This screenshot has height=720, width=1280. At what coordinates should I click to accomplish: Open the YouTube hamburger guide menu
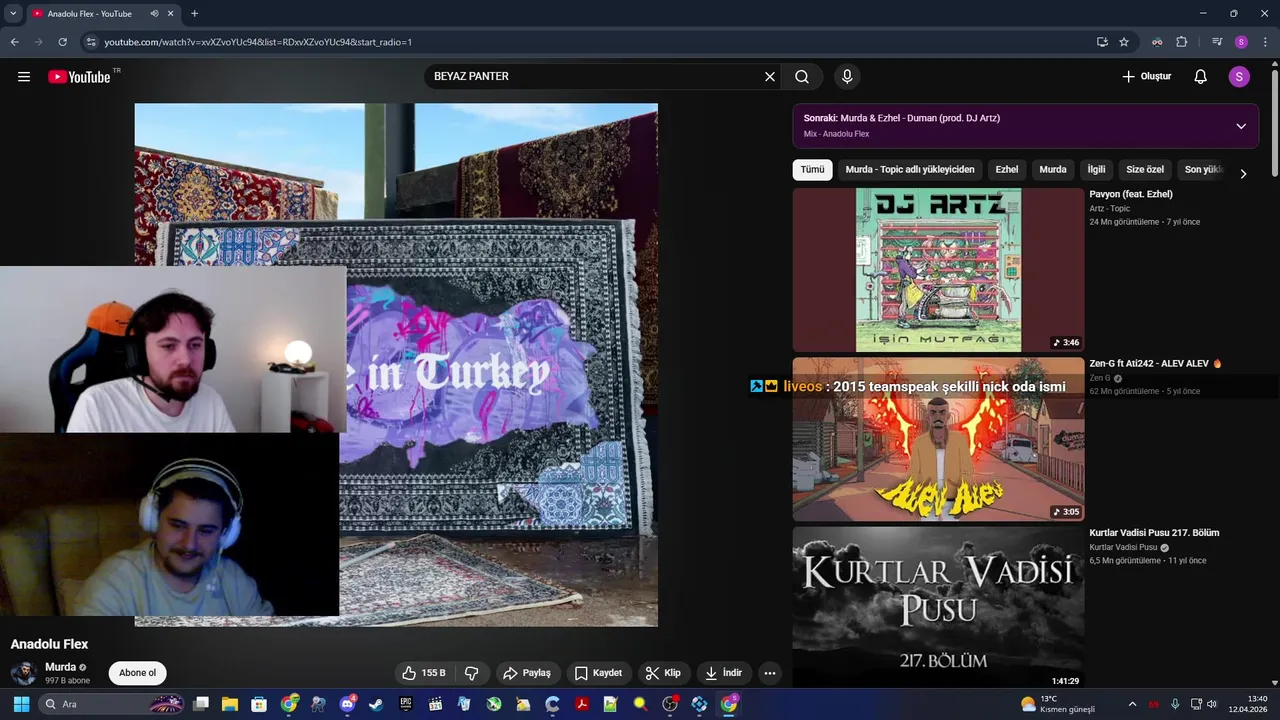(24, 77)
